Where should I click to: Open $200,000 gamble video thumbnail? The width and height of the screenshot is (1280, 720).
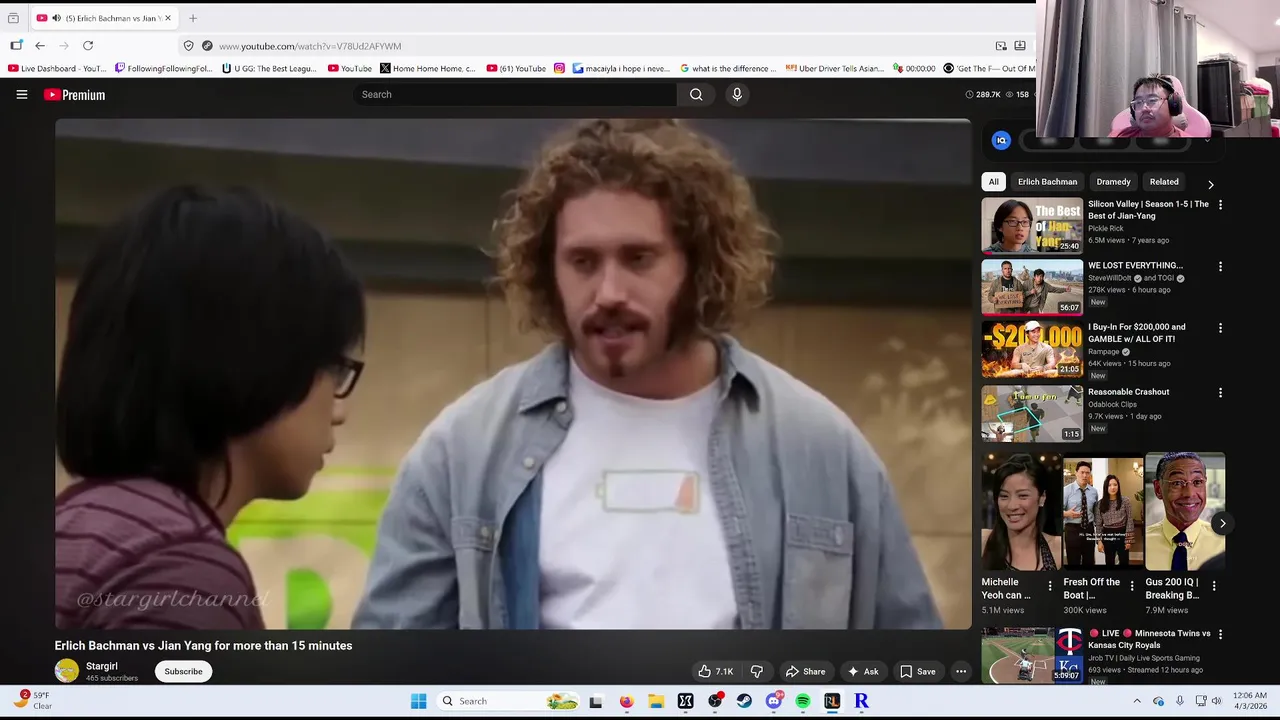(x=1032, y=349)
